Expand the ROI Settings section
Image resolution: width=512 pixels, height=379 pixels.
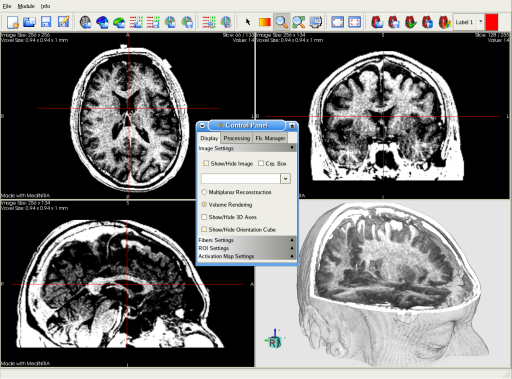click(247, 248)
